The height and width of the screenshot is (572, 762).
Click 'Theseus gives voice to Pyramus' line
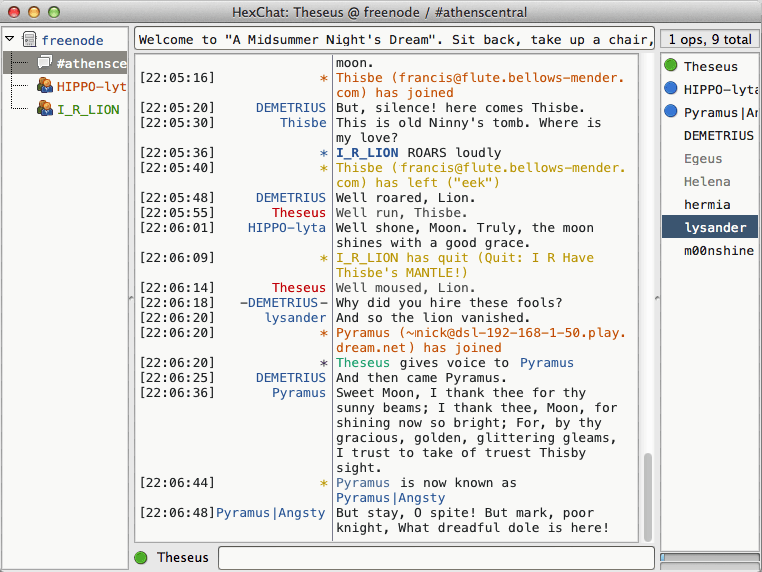[455, 363]
